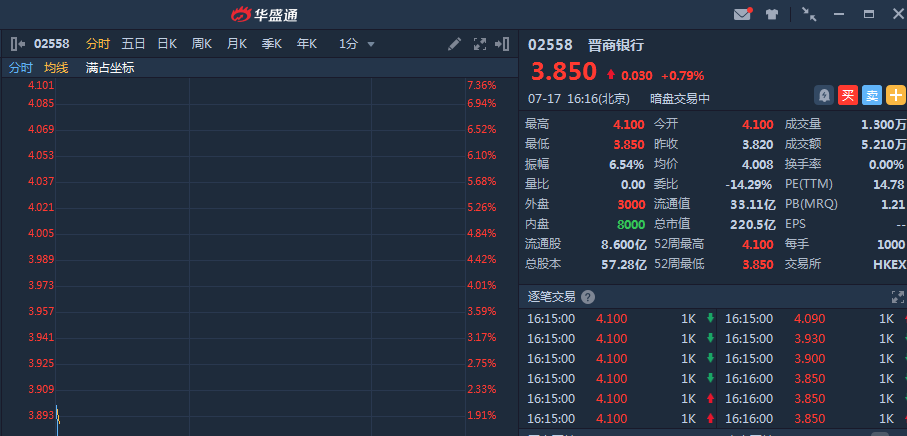
Task: Click the 总股本 value 57.28亿
Action: coord(624,265)
